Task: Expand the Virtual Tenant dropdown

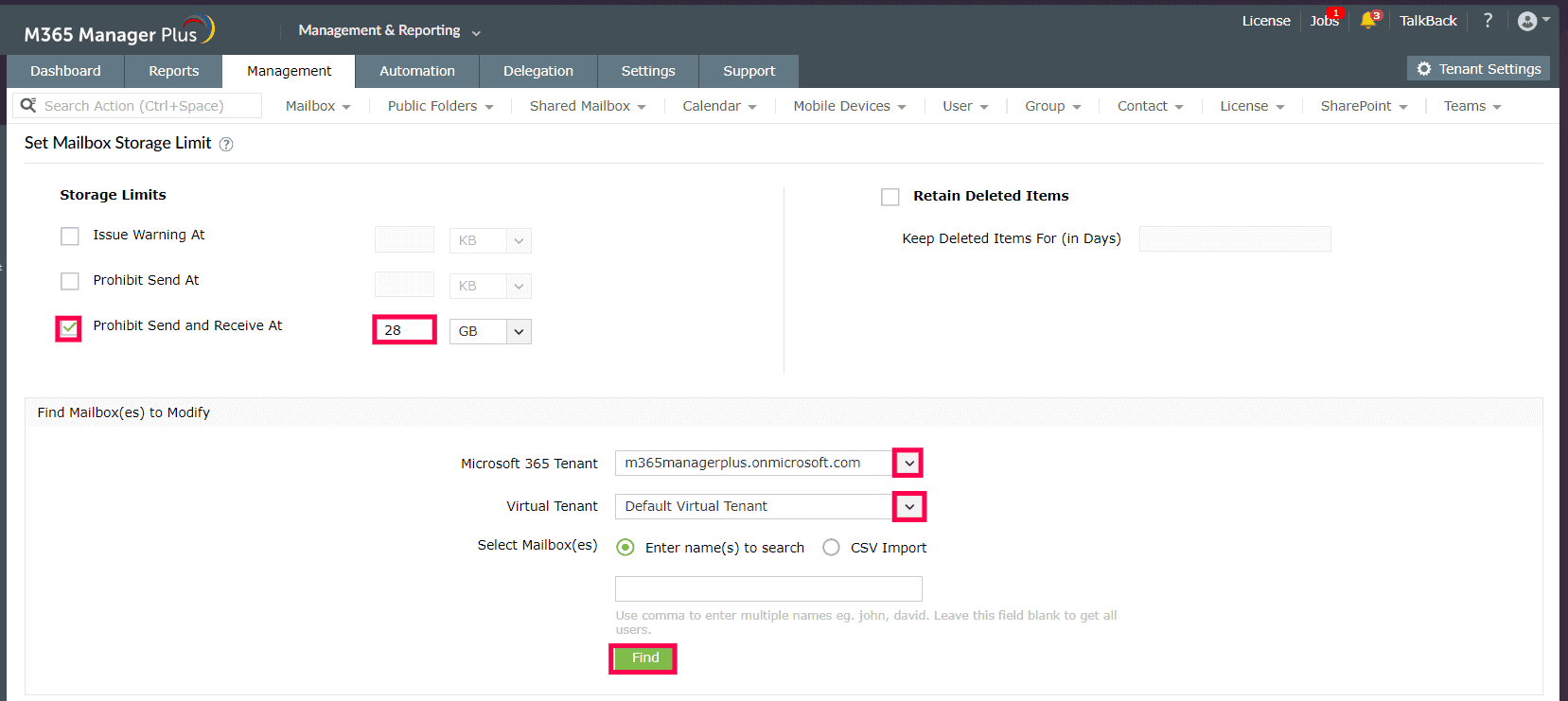Action: (x=909, y=506)
